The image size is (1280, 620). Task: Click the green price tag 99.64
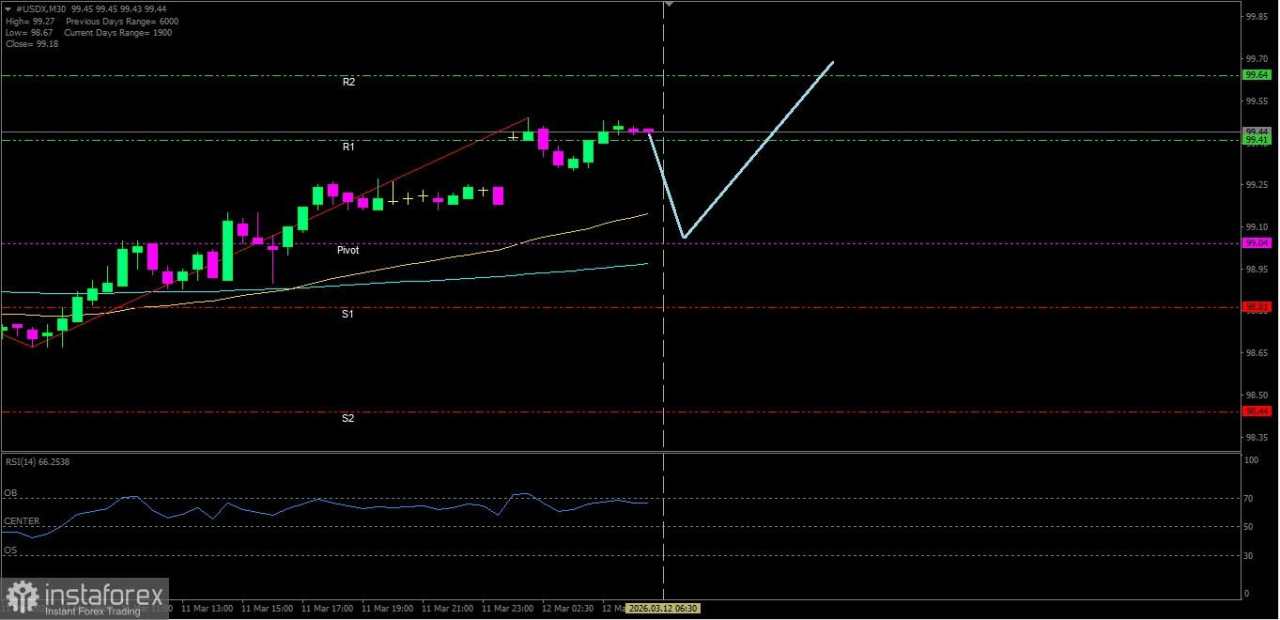(x=1255, y=74)
